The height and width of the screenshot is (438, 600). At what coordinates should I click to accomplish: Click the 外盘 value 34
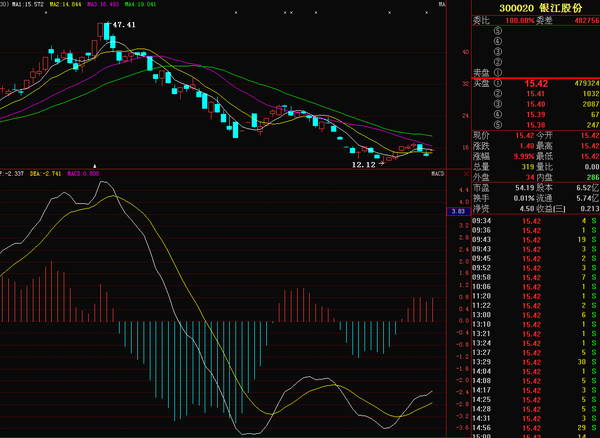[530, 177]
